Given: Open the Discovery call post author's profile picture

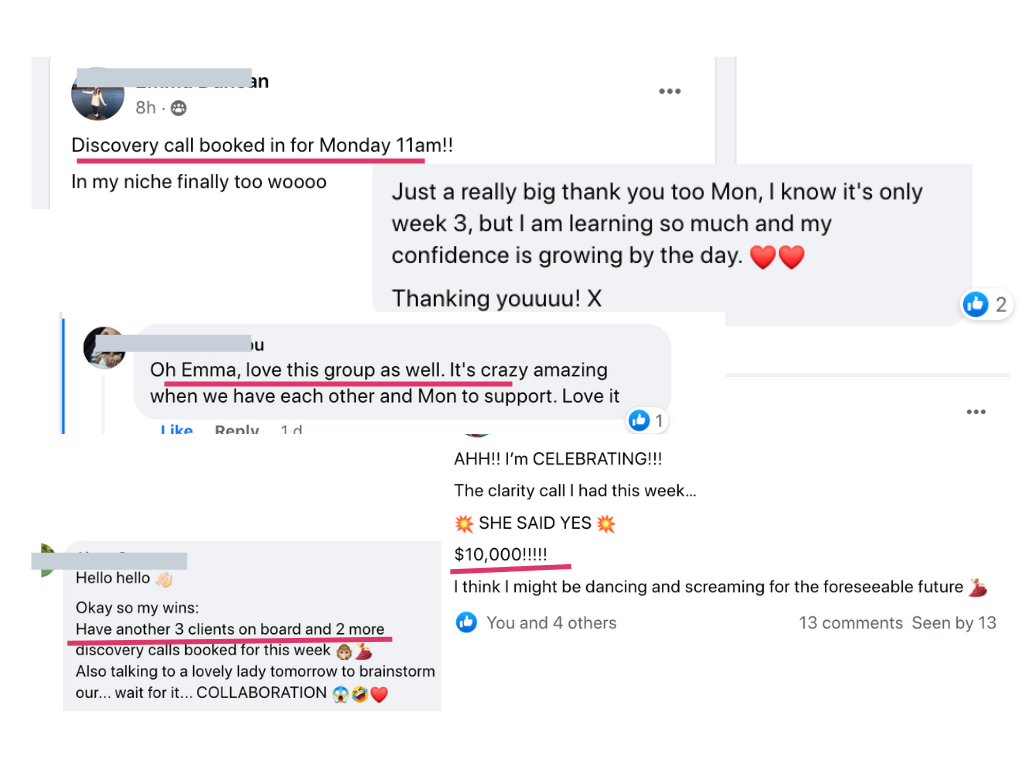Looking at the screenshot, I should click(97, 95).
